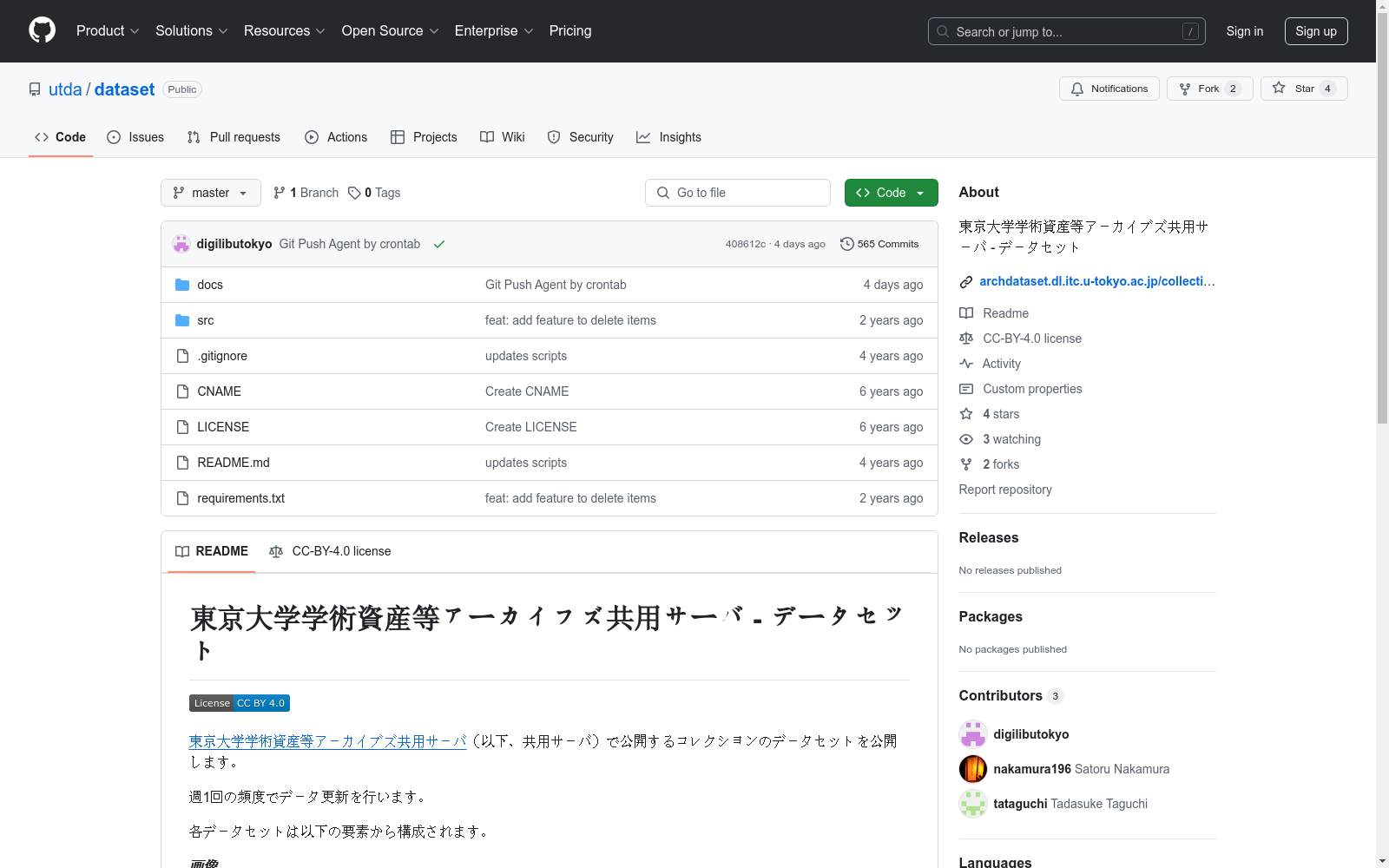Click the Go to file search box
This screenshot has width=1389, height=868.
coord(738,193)
